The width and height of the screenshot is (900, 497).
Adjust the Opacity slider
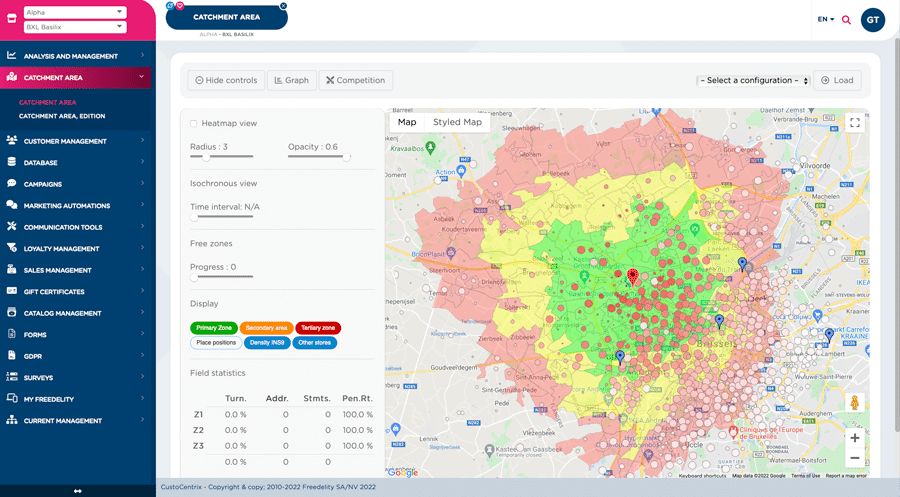(346, 157)
